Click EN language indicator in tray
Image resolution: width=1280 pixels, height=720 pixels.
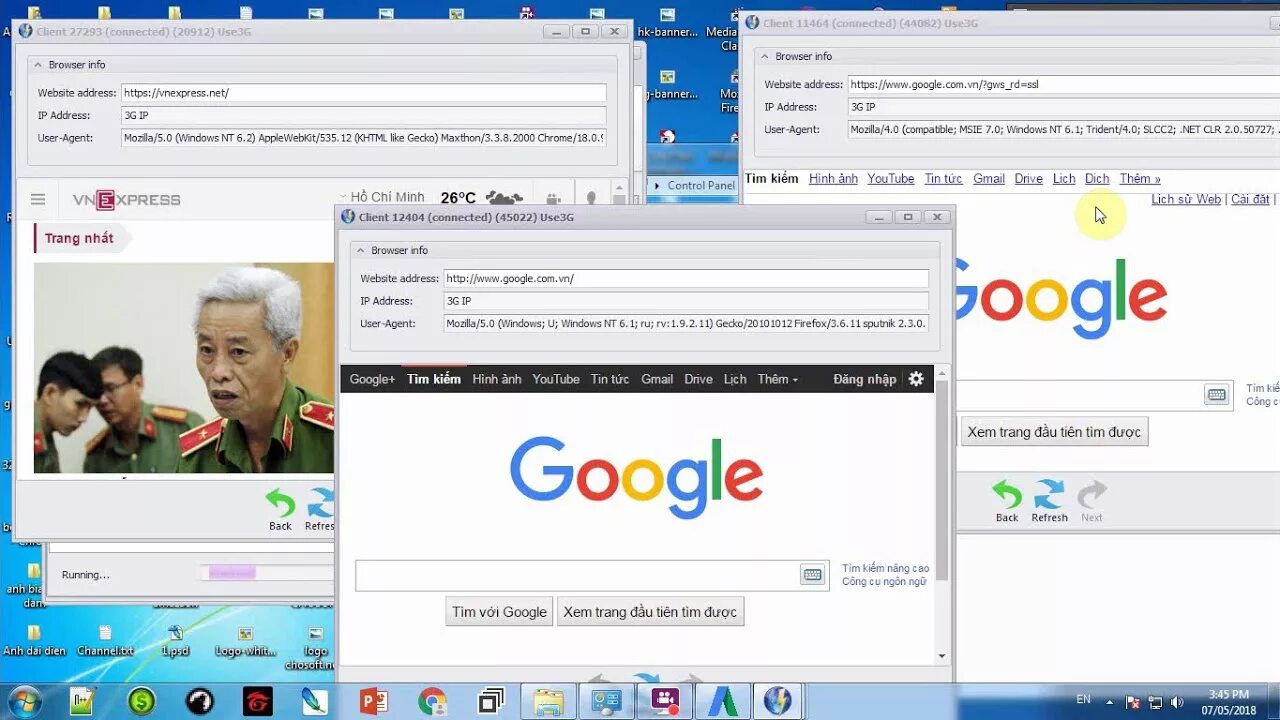click(x=1083, y=699)
